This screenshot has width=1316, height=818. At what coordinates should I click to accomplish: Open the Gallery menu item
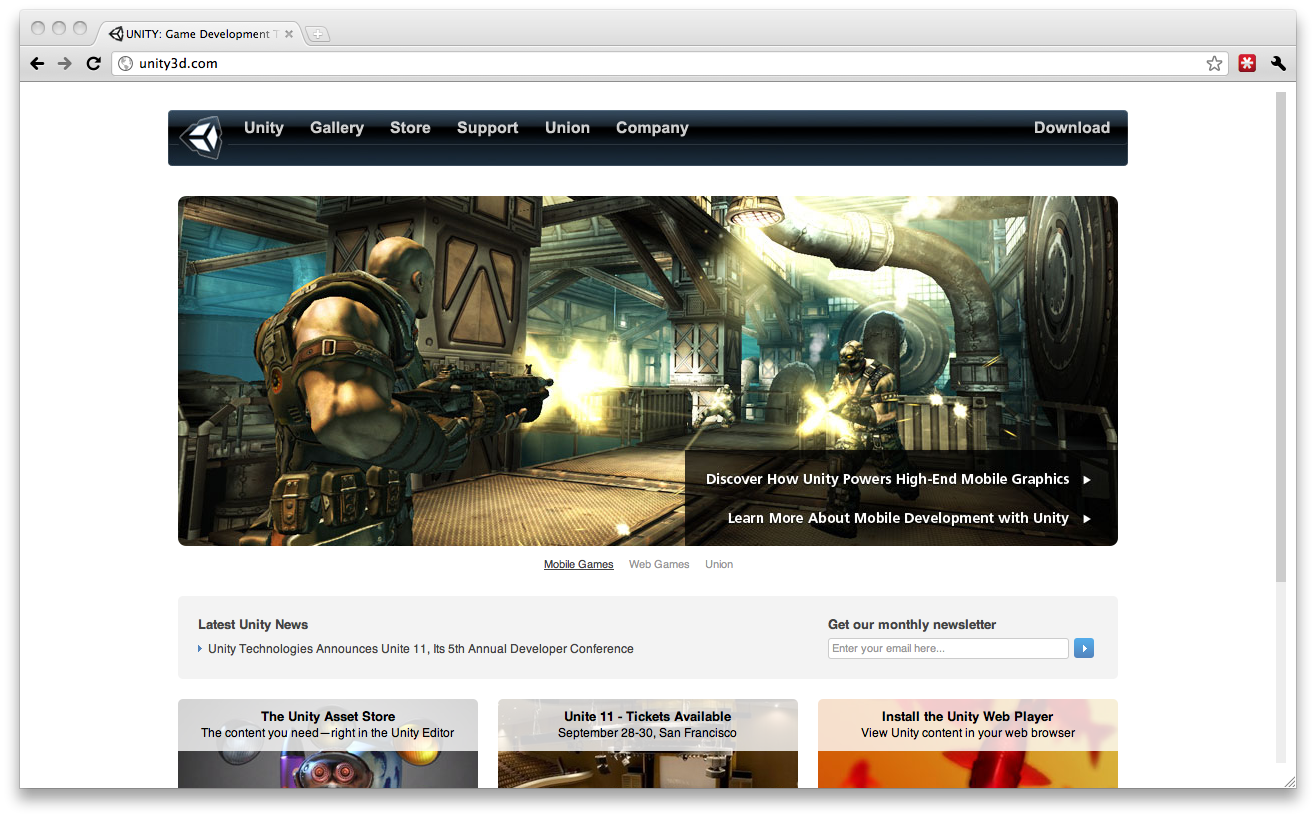pyautogui.click(x=337, y=128)
